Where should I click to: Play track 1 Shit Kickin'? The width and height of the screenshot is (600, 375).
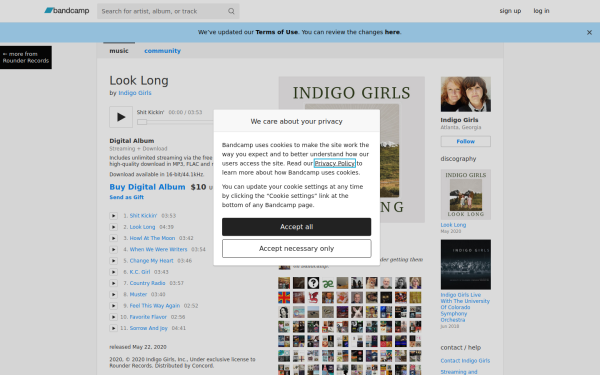coord(114,216)
